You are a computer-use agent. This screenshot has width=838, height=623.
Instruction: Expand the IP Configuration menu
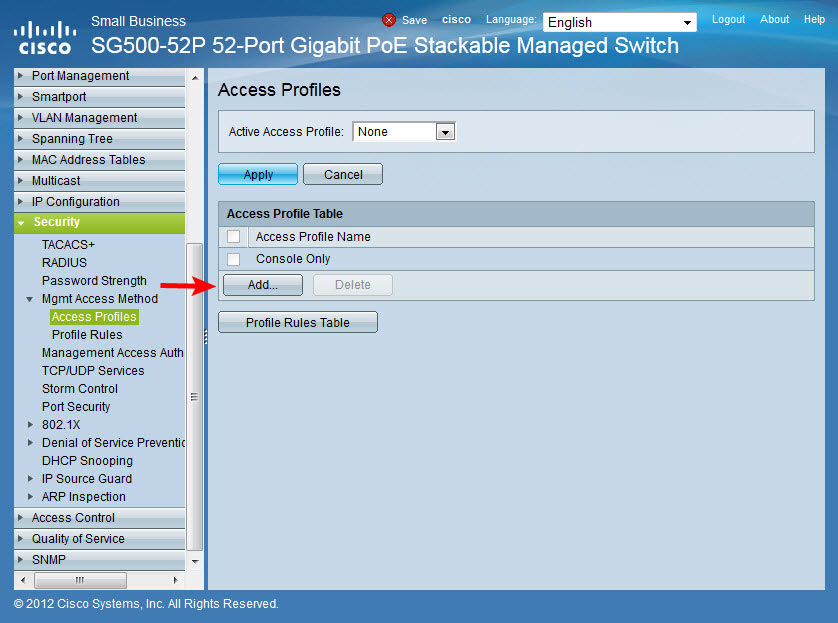[x=99, y=202]
